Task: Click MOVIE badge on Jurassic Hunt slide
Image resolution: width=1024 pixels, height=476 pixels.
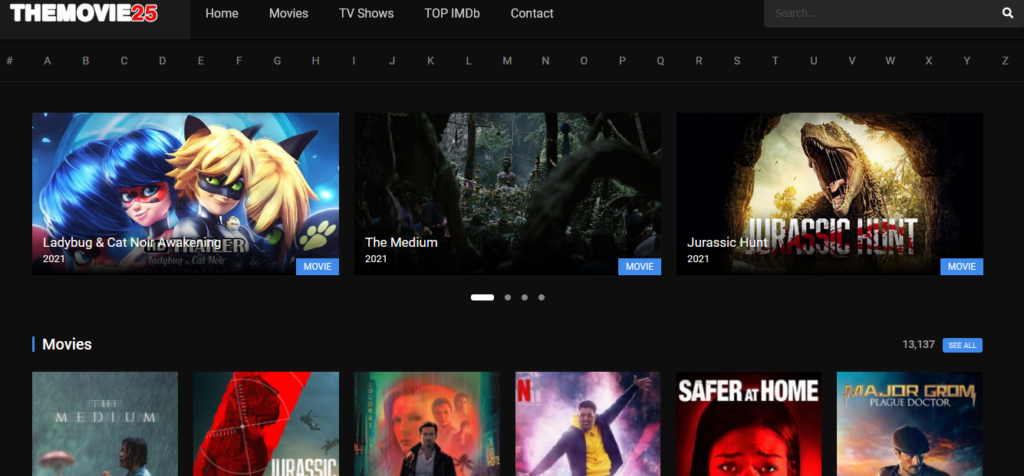Action: pos(961,266)
